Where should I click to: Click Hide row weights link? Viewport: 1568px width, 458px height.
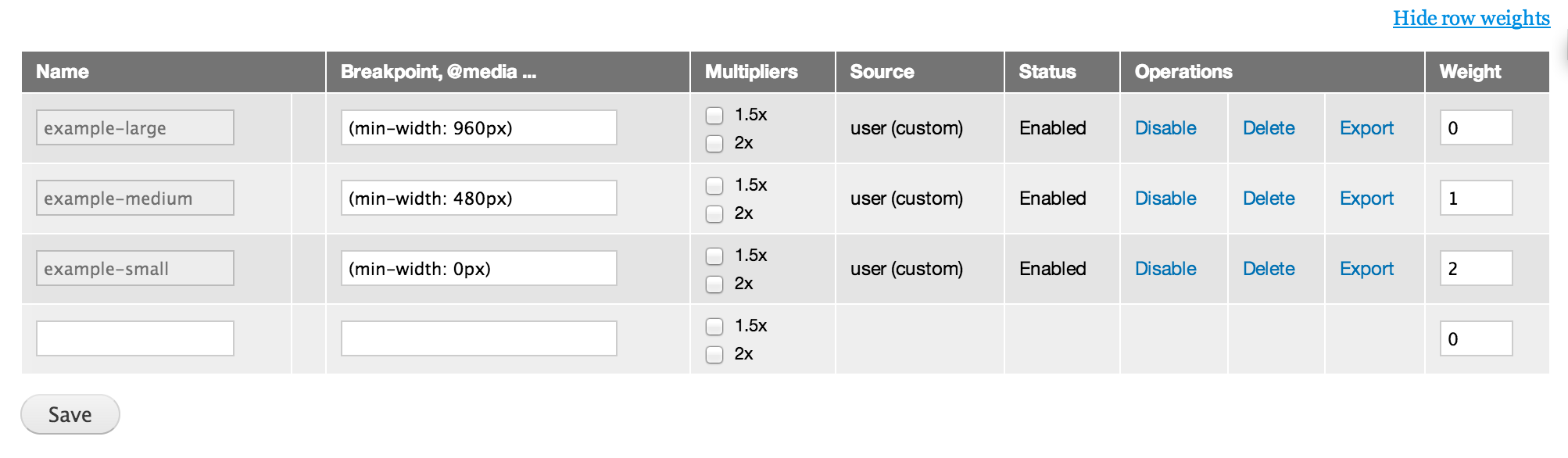click(1470, 18)
